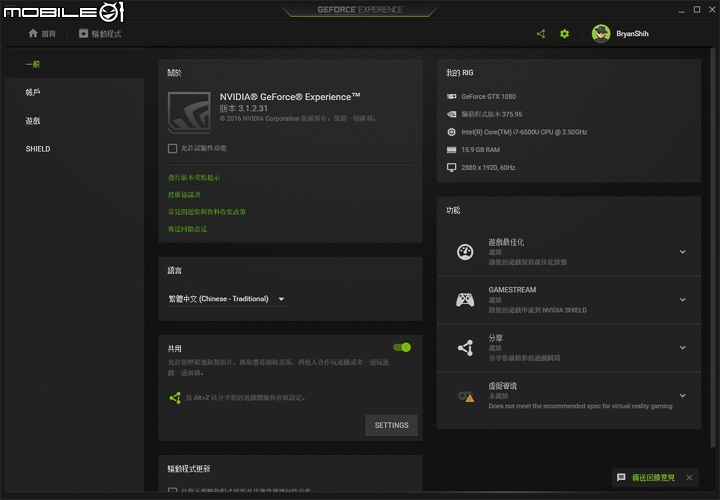Open the language dropdown showing Chinese - Traditional

pyautogui.click(x=227, y=299)
